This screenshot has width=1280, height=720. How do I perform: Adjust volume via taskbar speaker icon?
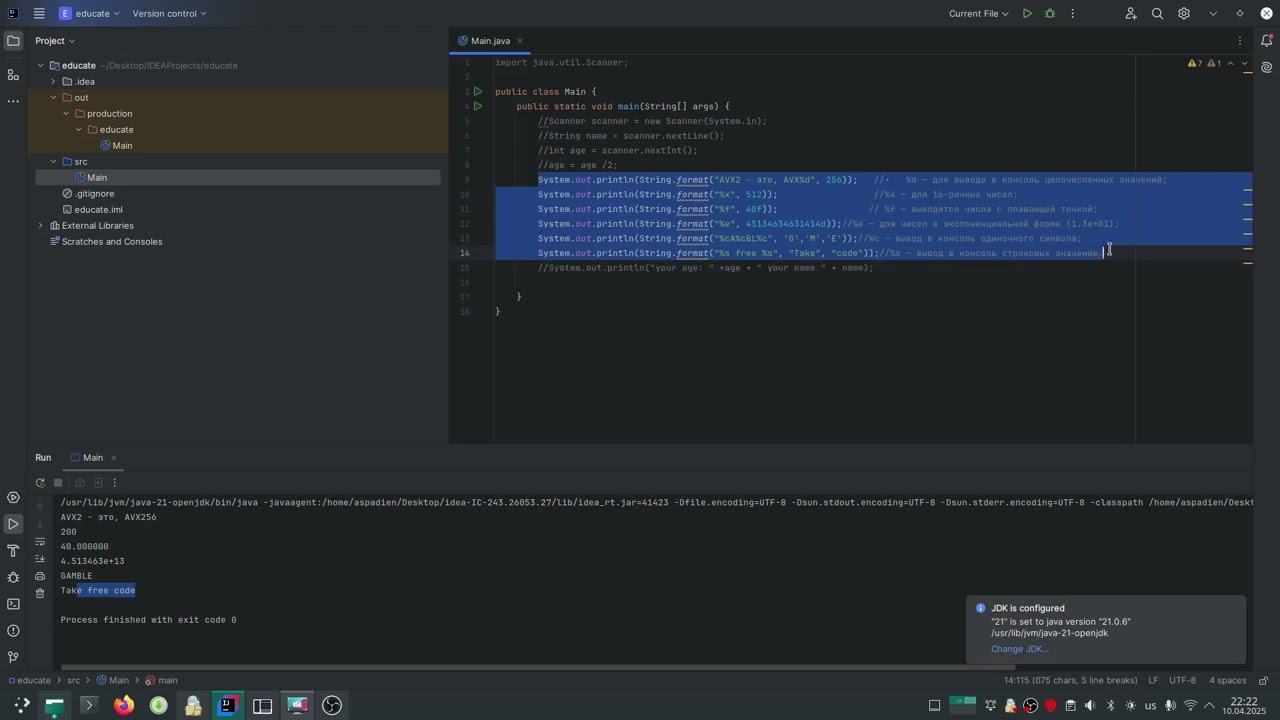pos(1090,705)
